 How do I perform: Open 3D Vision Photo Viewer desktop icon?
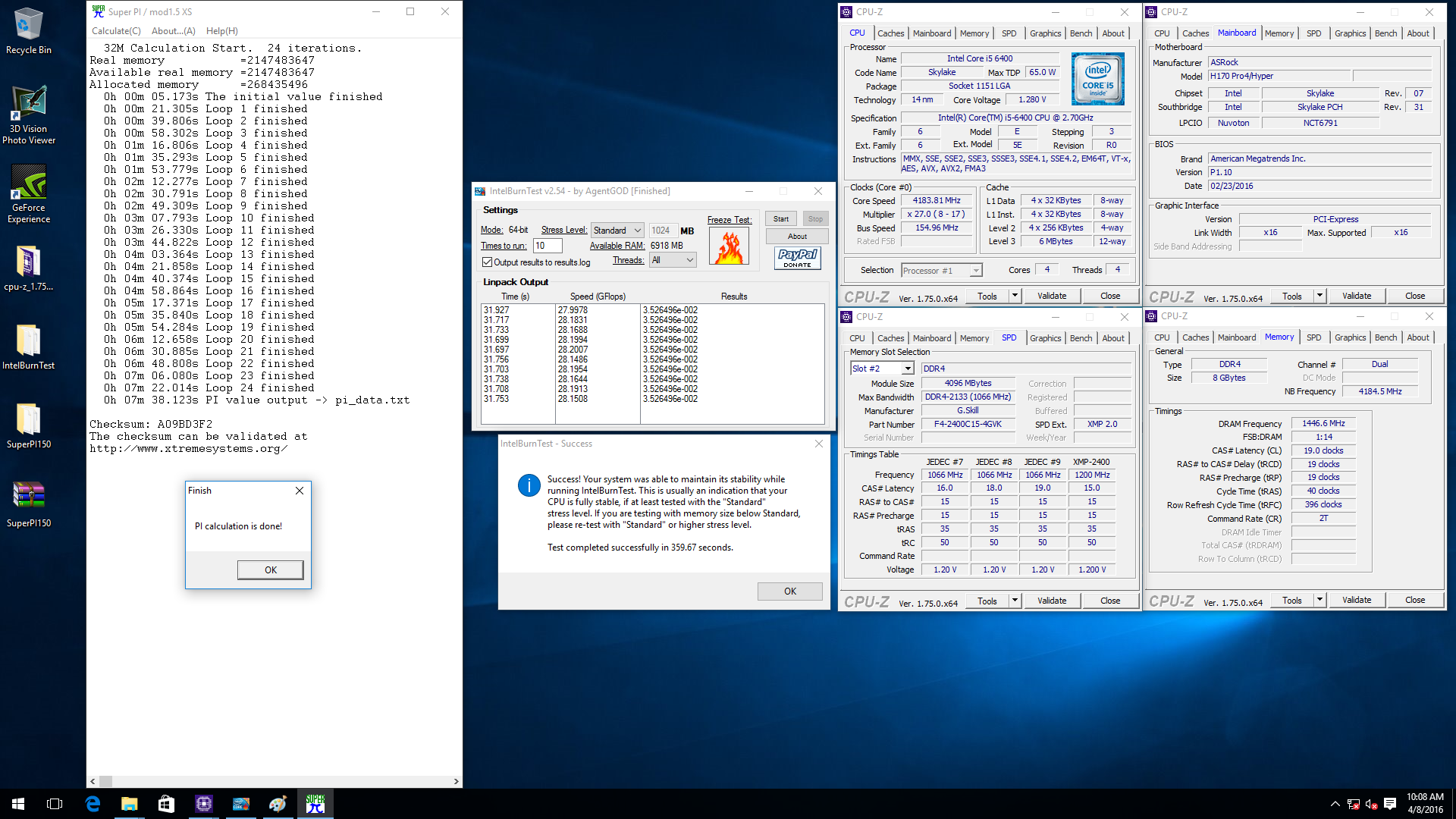click(28, 115)
